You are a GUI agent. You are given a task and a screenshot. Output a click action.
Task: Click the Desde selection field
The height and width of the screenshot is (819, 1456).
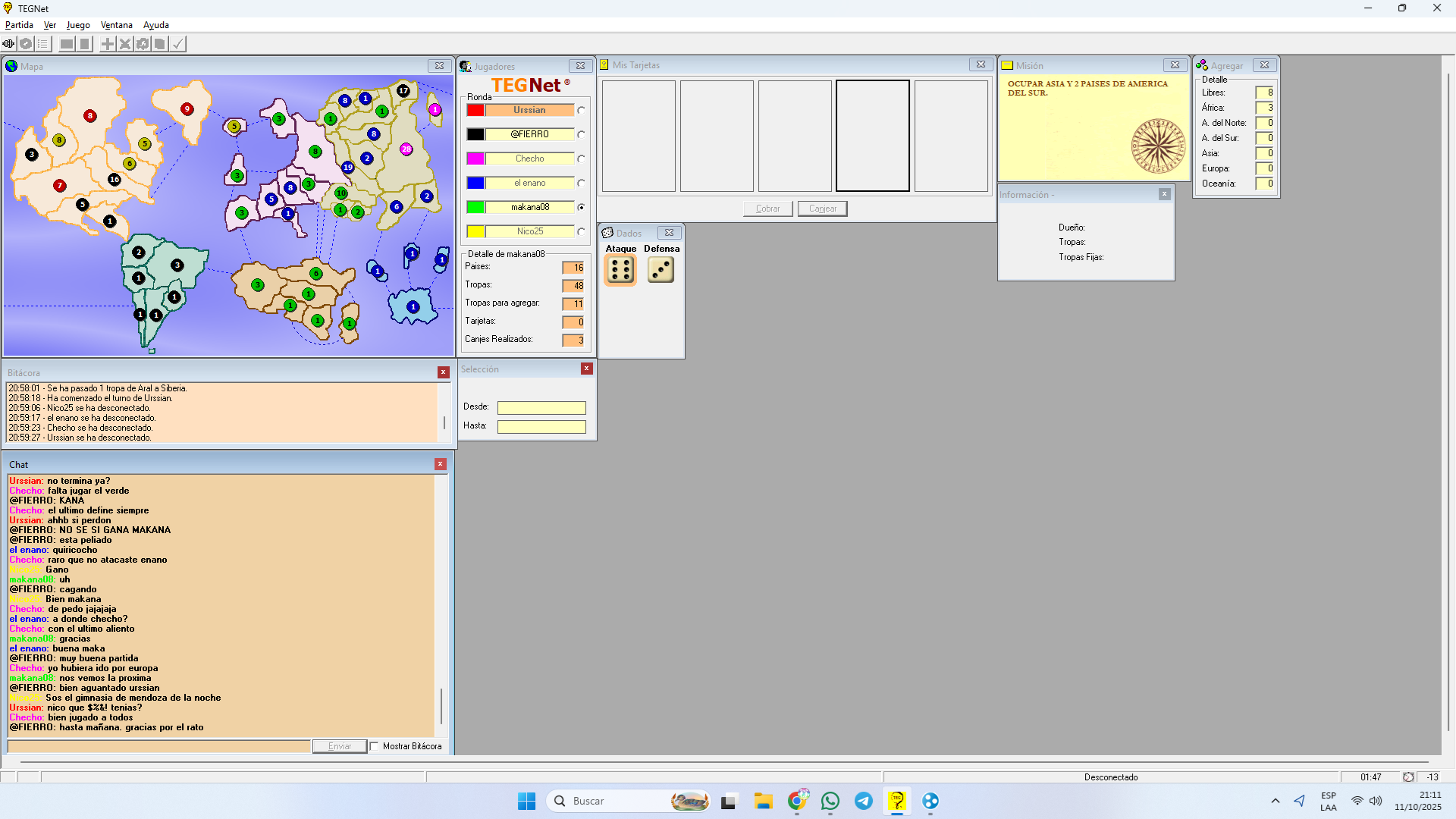(x=541, y=408)
